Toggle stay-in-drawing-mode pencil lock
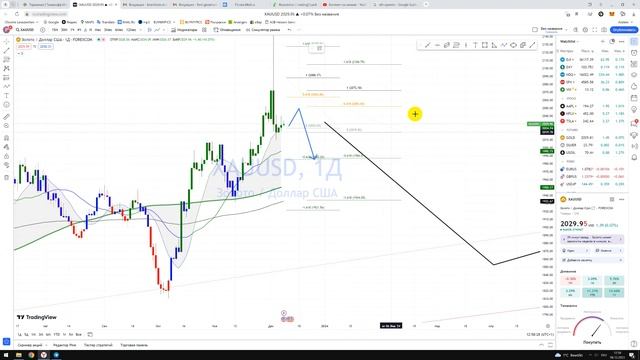This screenshot has width=640, height=360. point(7,147)
